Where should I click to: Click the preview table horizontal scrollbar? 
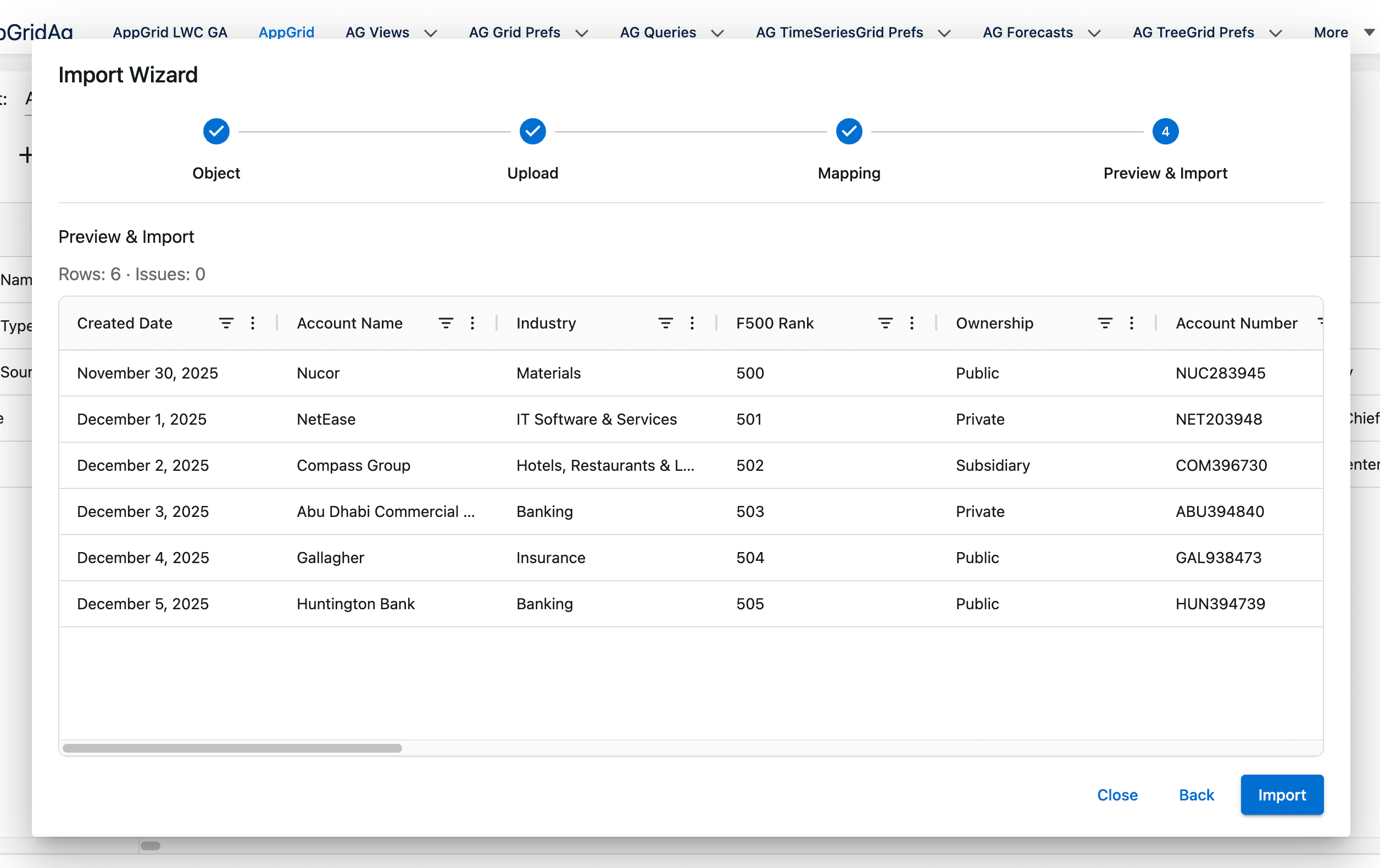232,748
